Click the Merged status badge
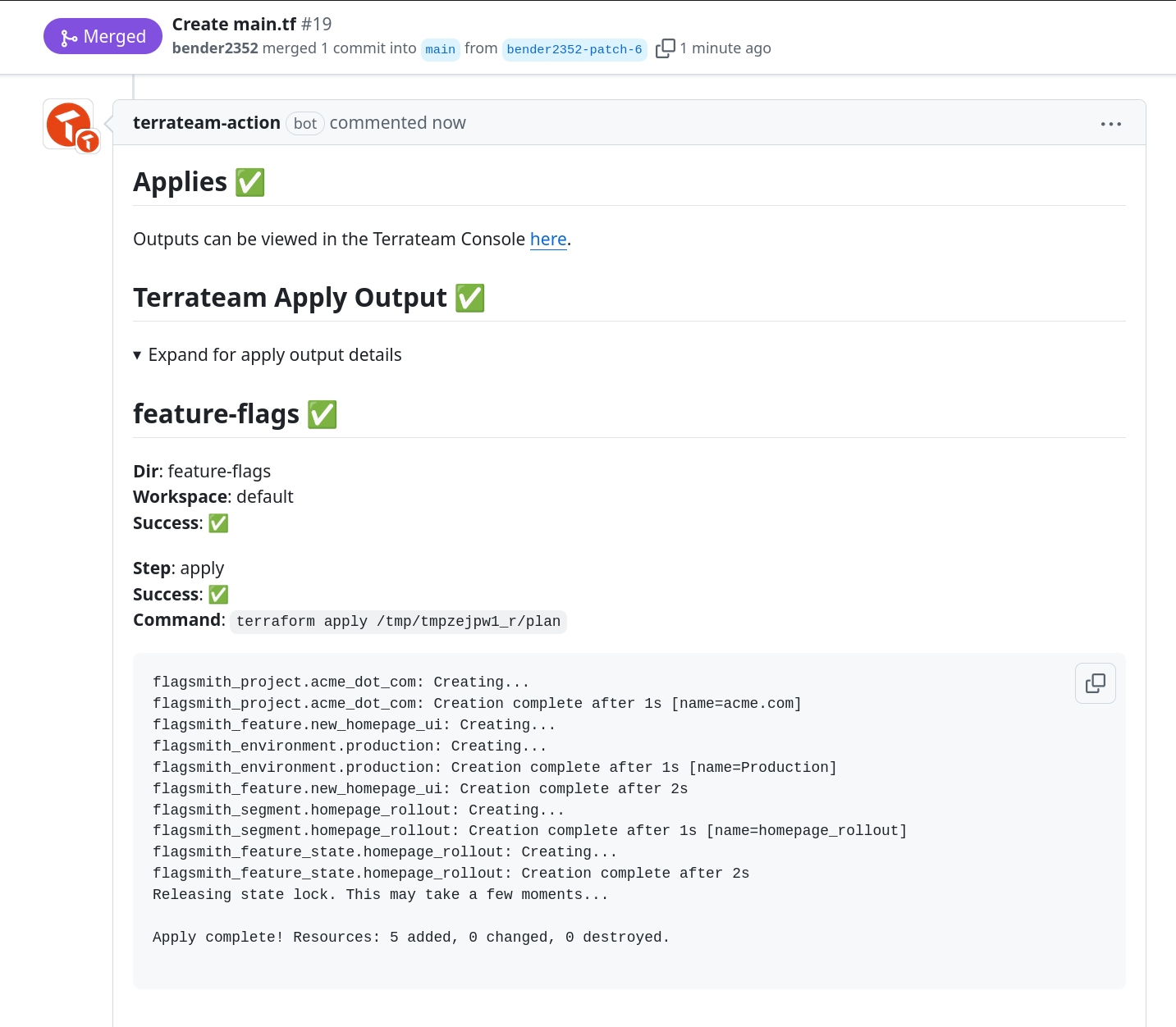The image size is (1176, 1027). (x=103, y=36)
